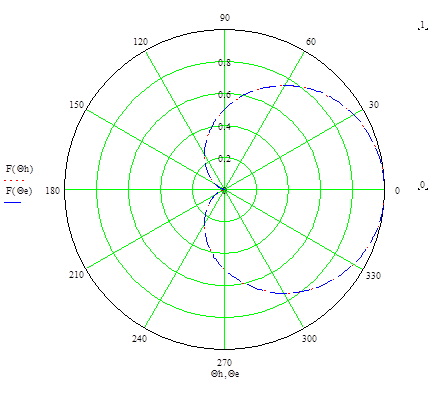Select the 180 degree angle label

[x=53, y=191]
